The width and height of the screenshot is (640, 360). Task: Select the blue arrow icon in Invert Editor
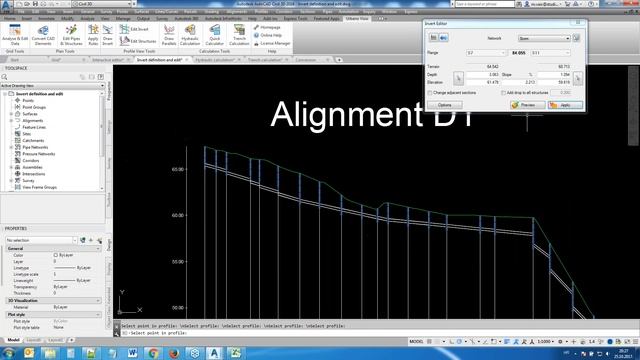coord(444,38)
